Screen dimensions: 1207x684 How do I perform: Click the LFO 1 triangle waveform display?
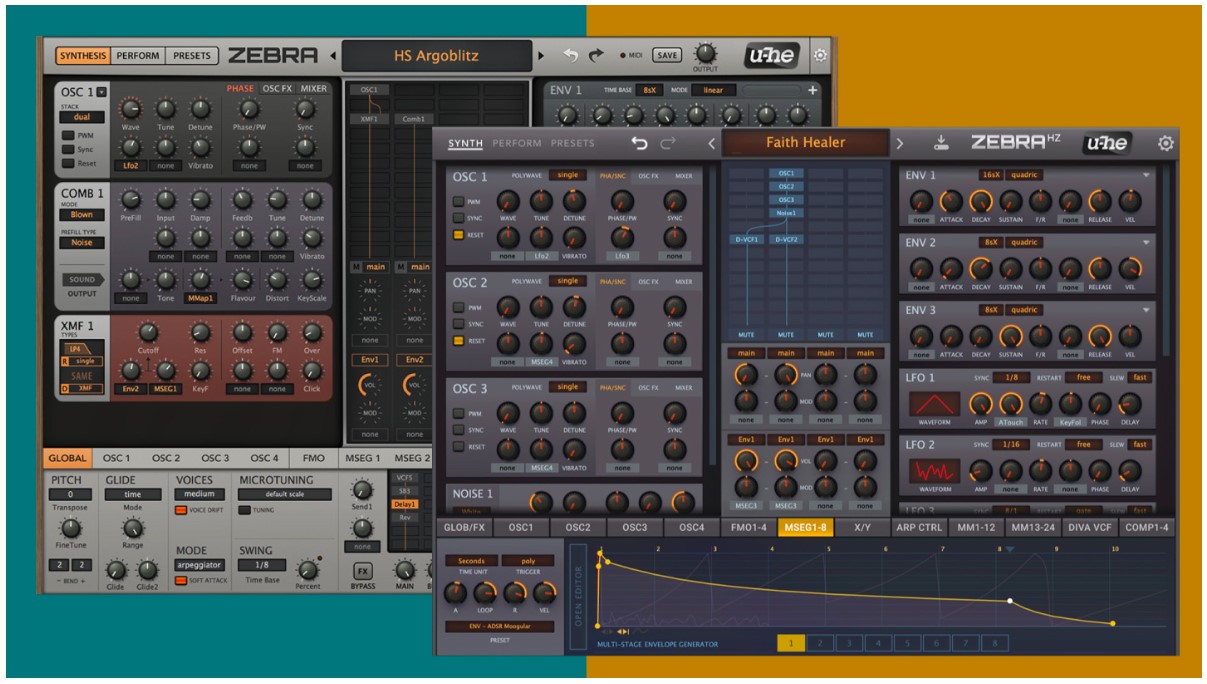(x=934, y=404)
